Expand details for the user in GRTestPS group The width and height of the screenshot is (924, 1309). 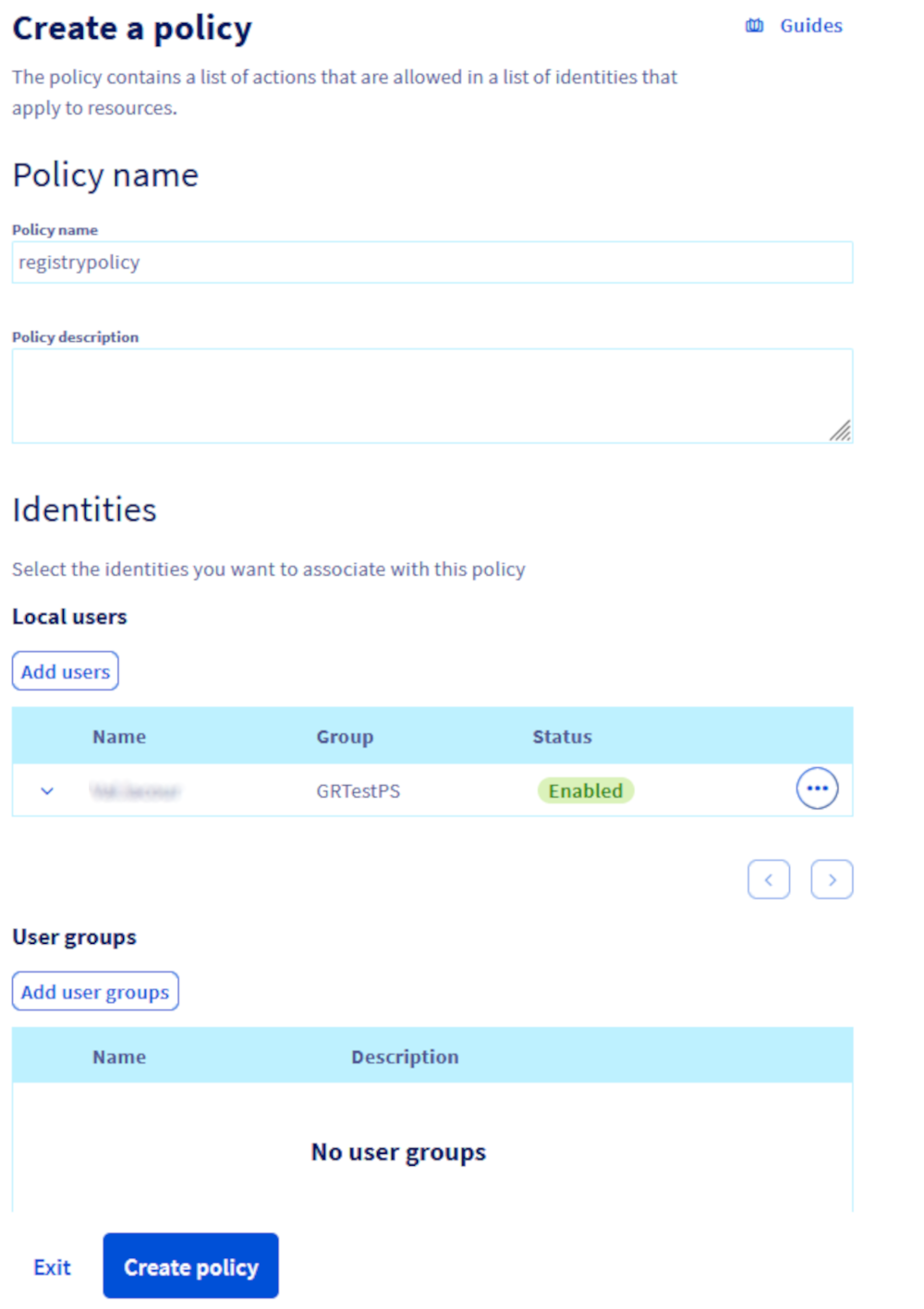46,790
